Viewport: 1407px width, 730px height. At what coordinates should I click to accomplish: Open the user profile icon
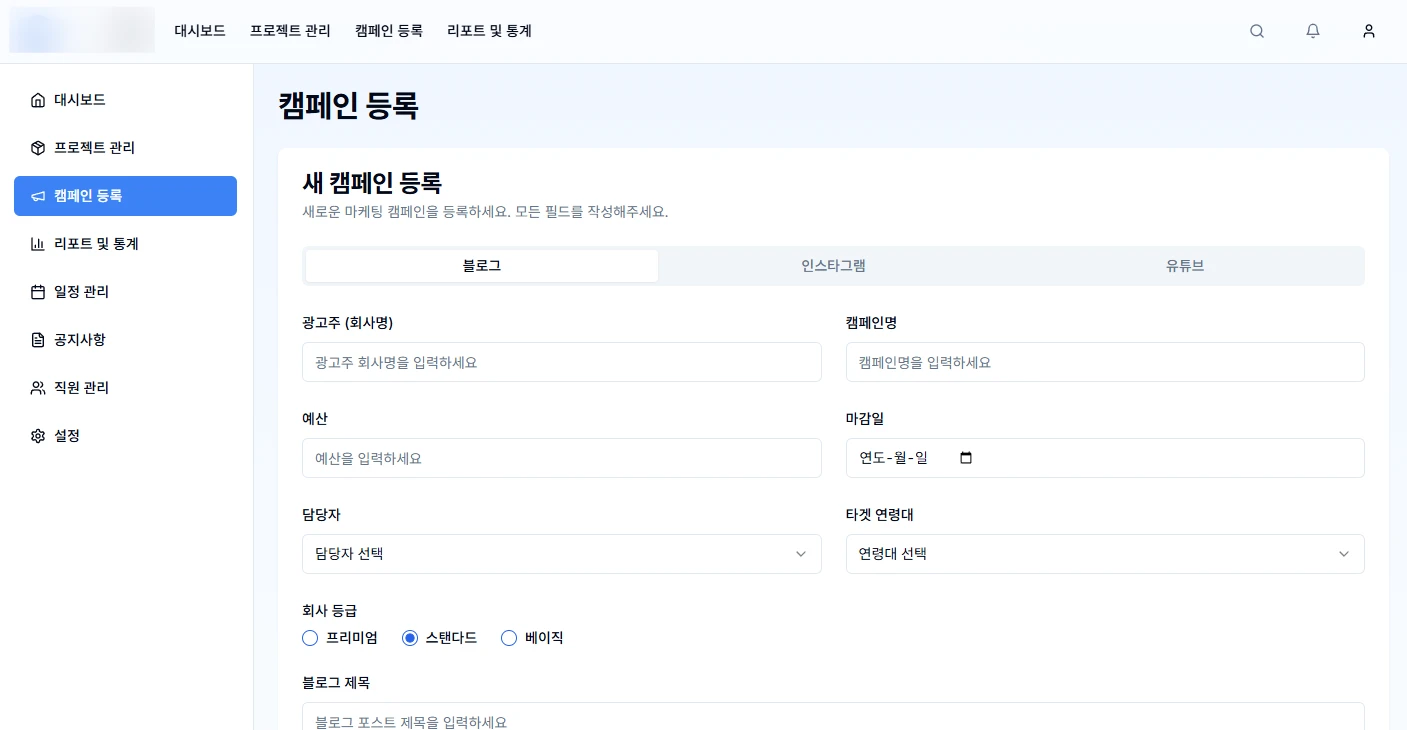(1369, 31)
